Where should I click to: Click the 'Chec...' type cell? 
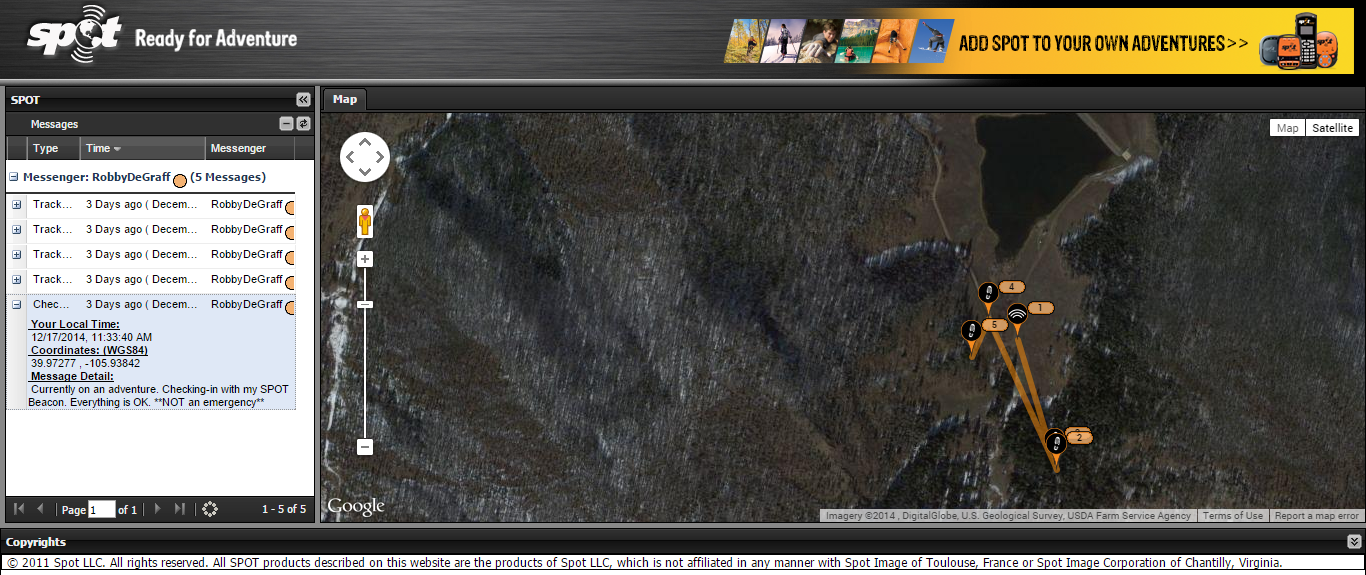(52, 304)
